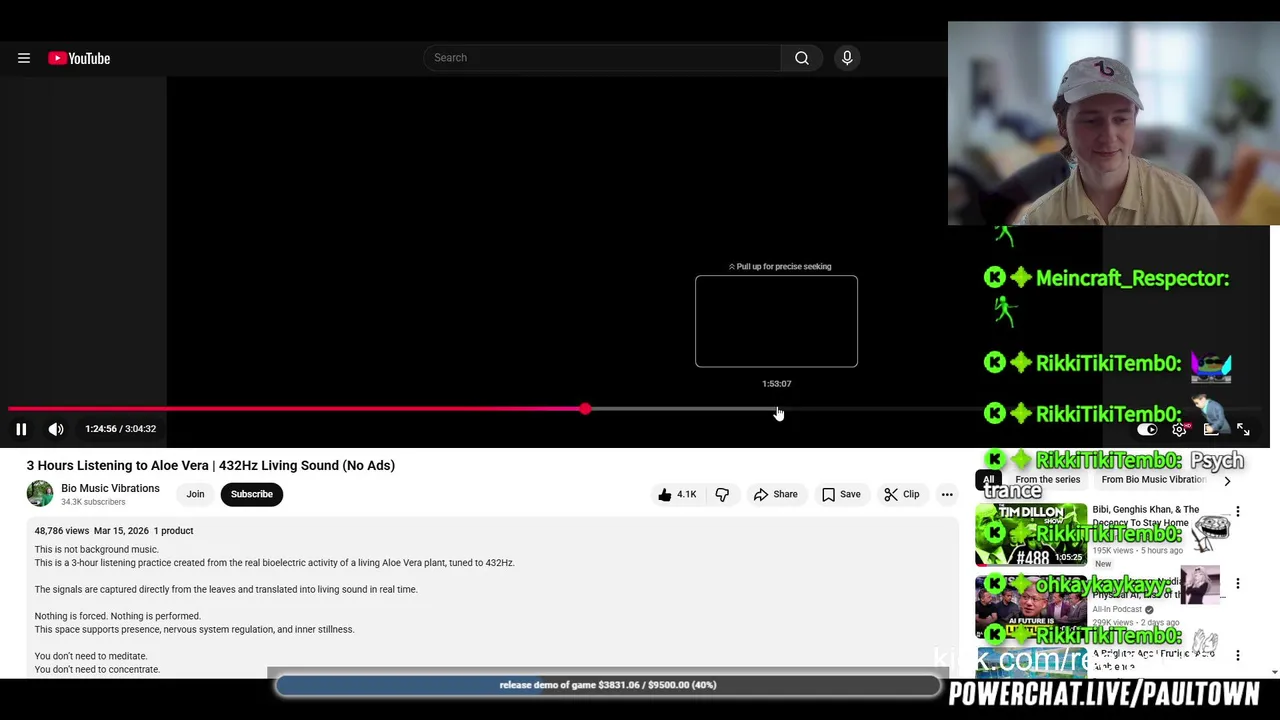
Task: Select the 'From the series' chip
Action: coord(1047,480)
